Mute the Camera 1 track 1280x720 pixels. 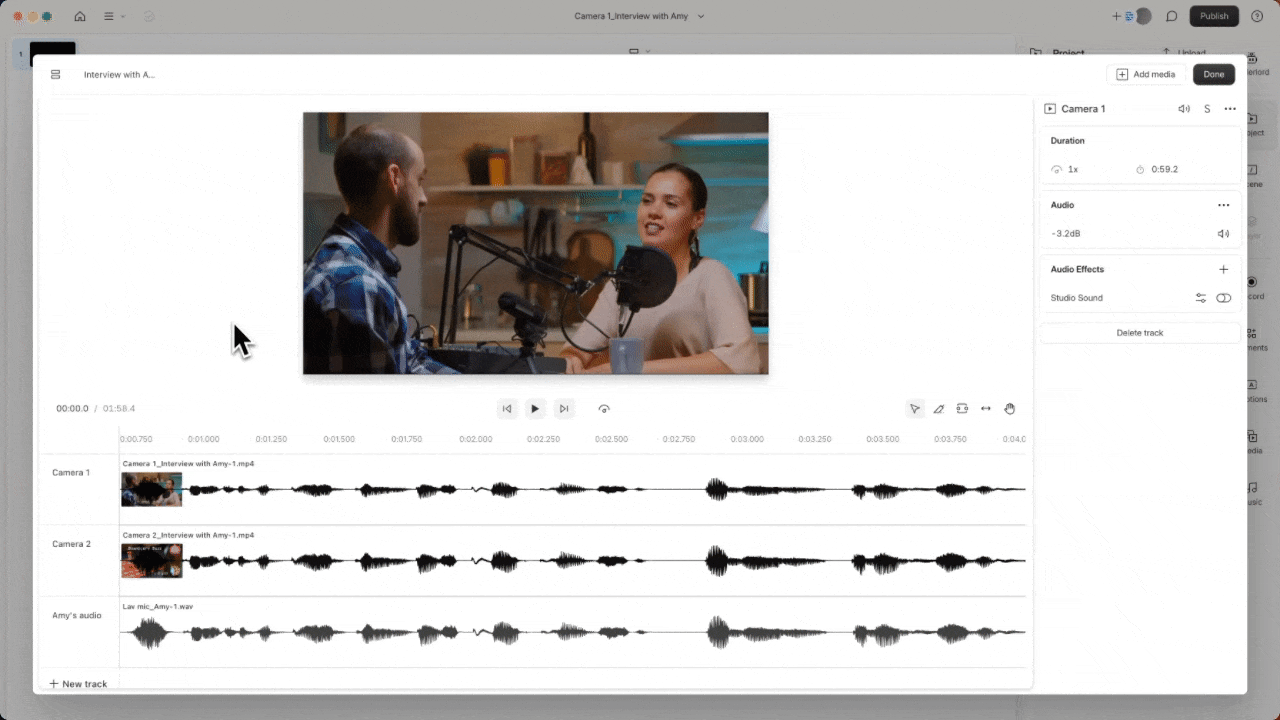point(1184,109)
